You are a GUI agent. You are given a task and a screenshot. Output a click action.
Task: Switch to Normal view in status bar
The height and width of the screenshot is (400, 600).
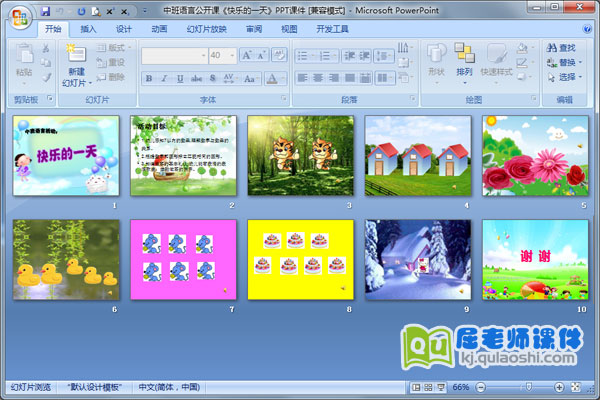pyautogui.click(x=417, y=387)
